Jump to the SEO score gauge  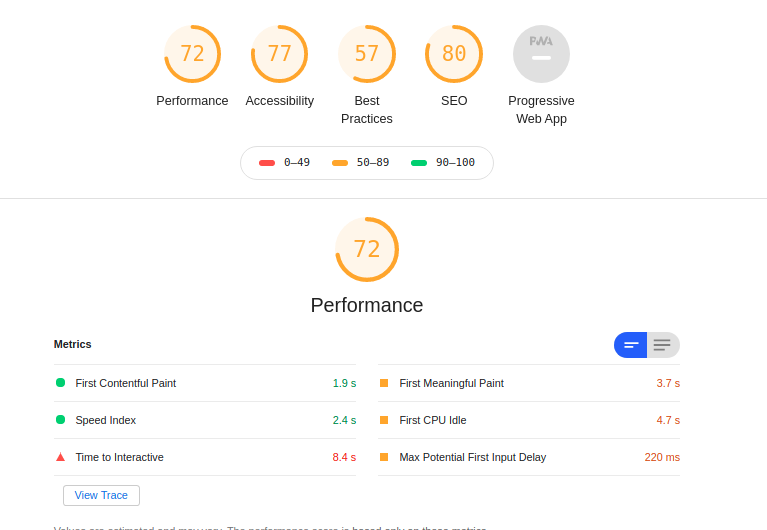click(x=454, y=54)
